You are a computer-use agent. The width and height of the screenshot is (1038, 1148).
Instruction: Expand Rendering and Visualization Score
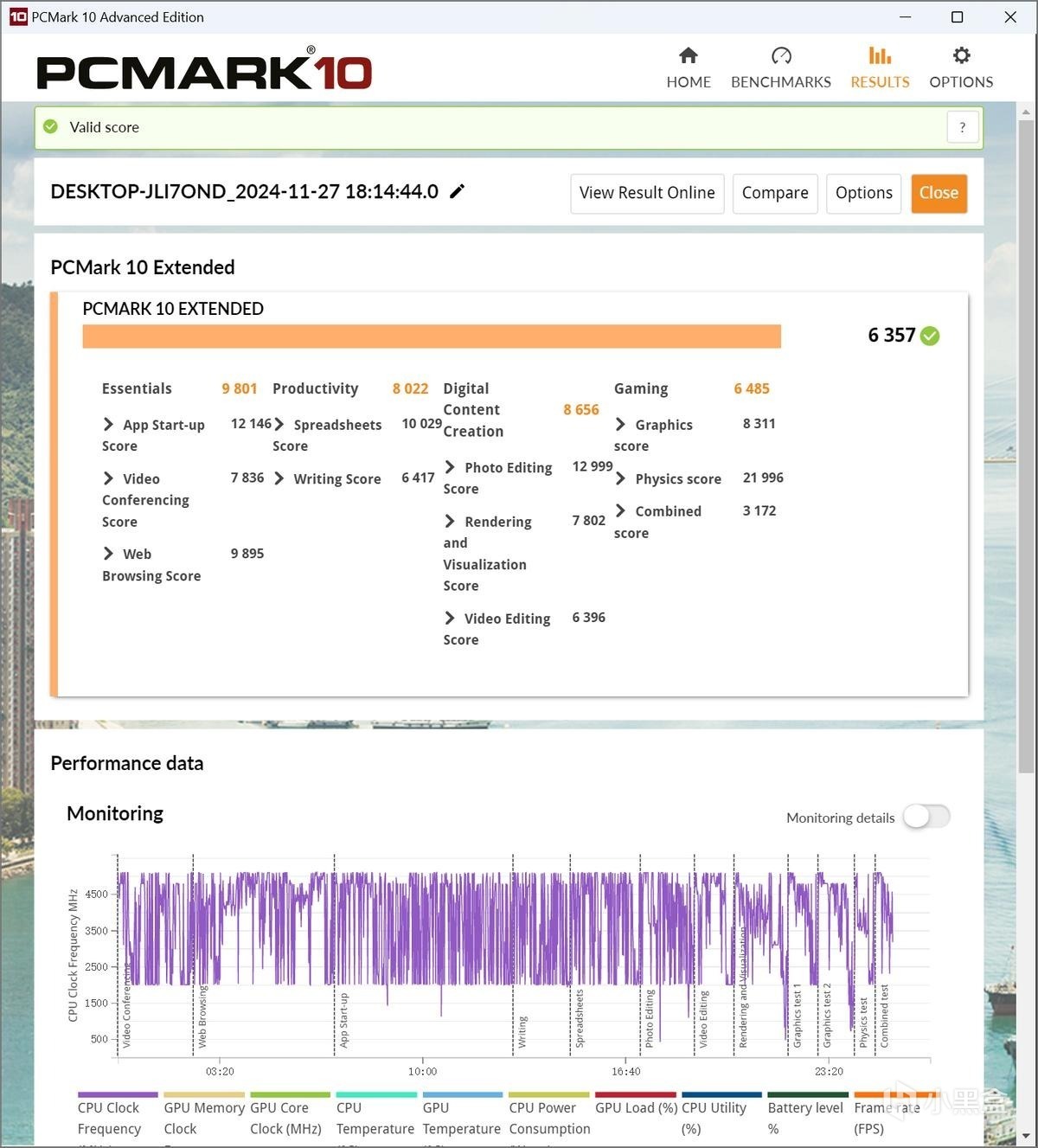pyautogui.click(x=450, y=521)
